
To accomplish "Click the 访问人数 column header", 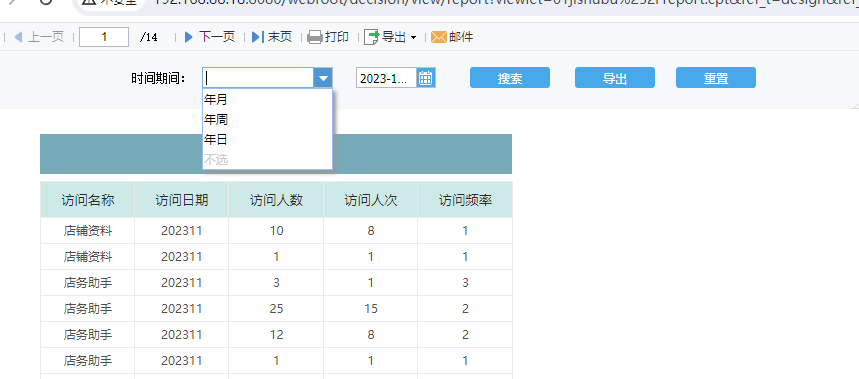I will 276,200.
